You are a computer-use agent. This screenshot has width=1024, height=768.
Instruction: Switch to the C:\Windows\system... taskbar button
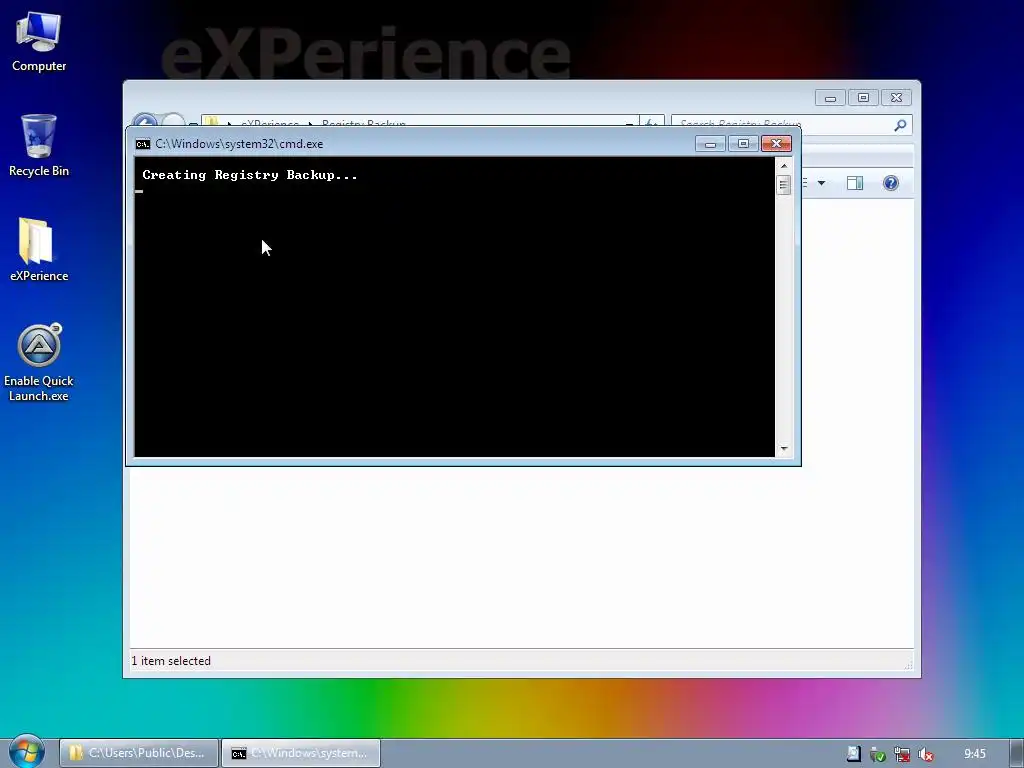301,753
